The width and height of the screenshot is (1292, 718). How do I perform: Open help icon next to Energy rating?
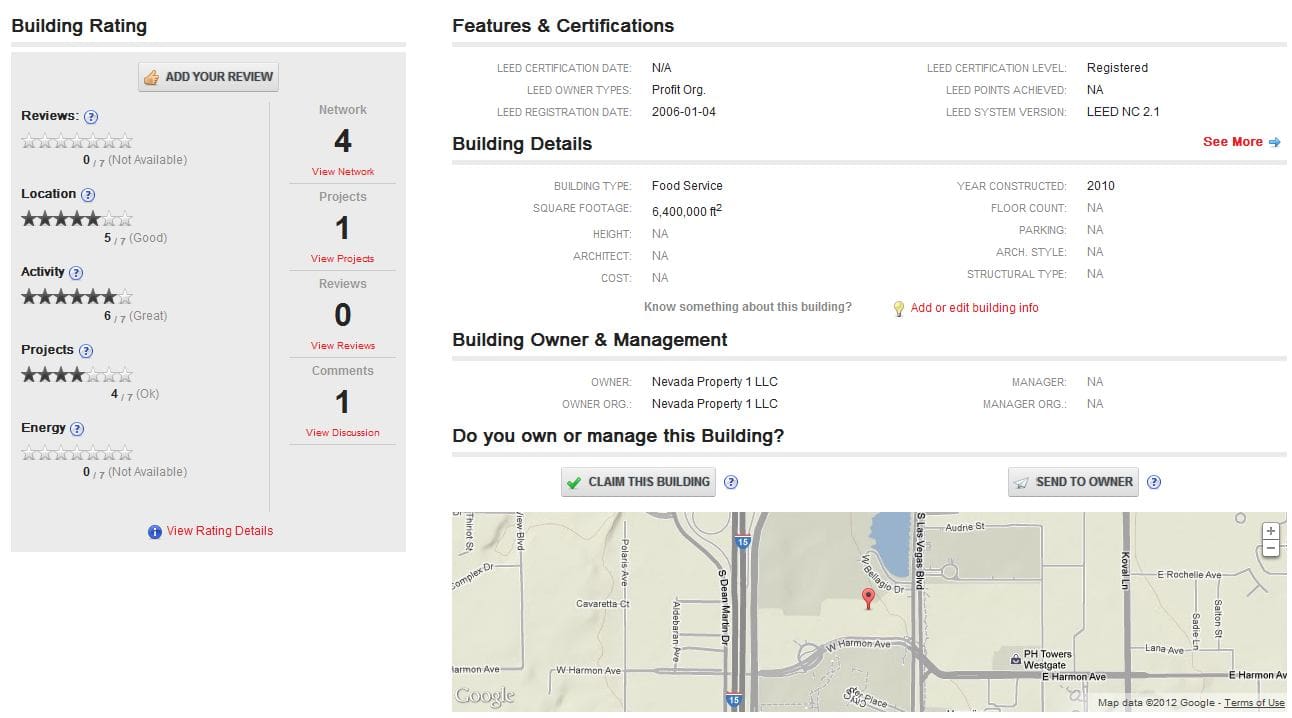(x=77, y=429)
